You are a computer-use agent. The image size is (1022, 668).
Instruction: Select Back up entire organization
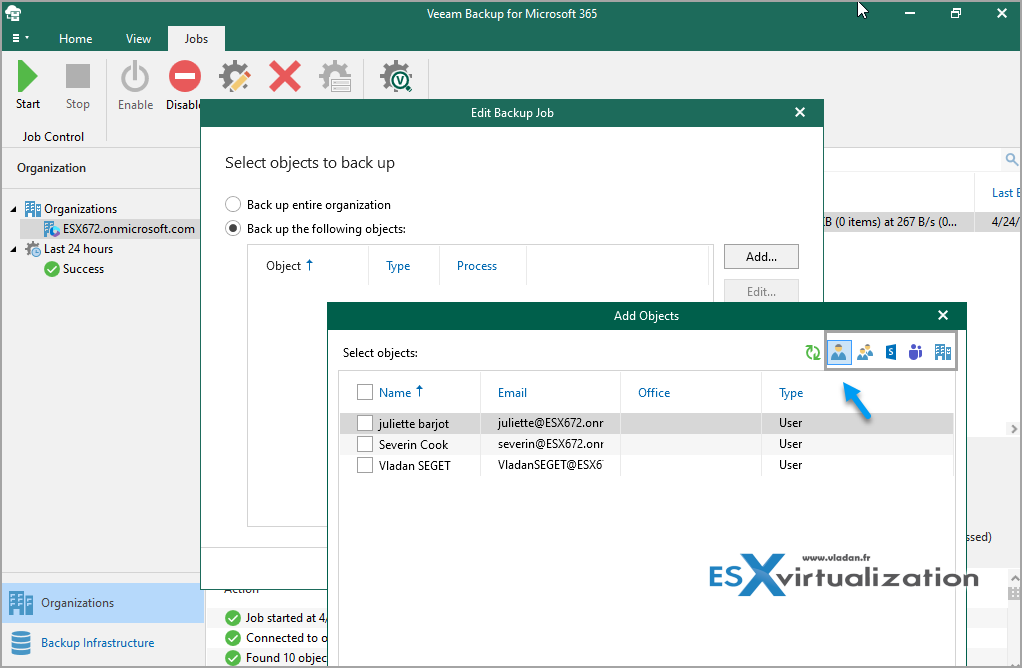point(233,205)
